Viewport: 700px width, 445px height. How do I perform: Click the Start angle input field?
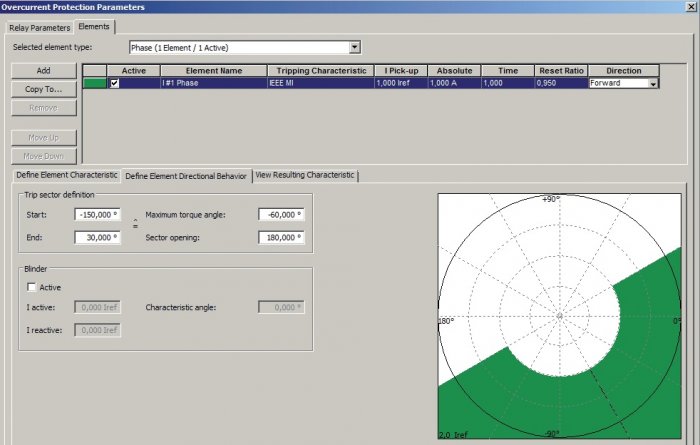point(98,215)
